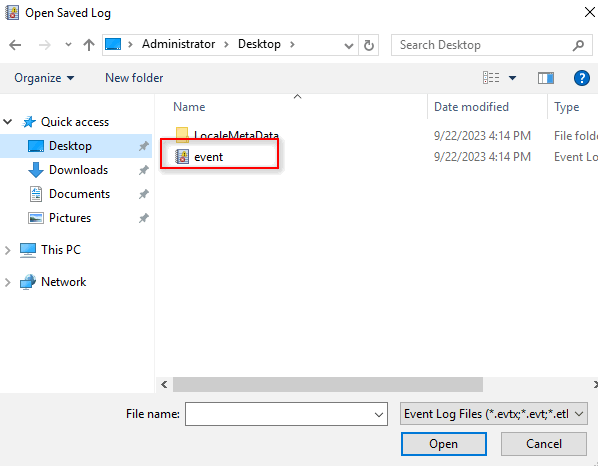The width and height of the screenshot is (598, 466).
Task: Expand the This PC tree node
Action: (x=7, y=250)
